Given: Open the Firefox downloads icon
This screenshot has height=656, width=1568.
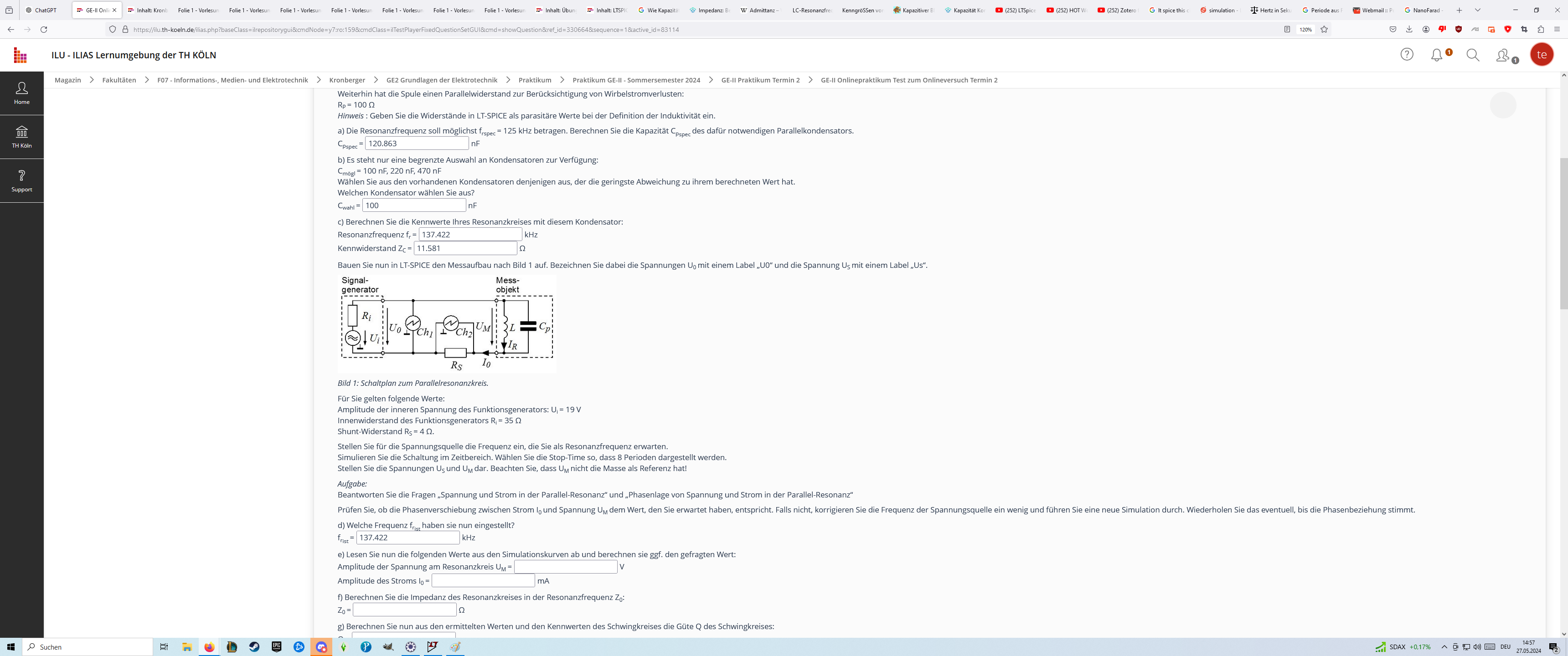Looking at the screenshot, I should click(x=1409, y=29).
